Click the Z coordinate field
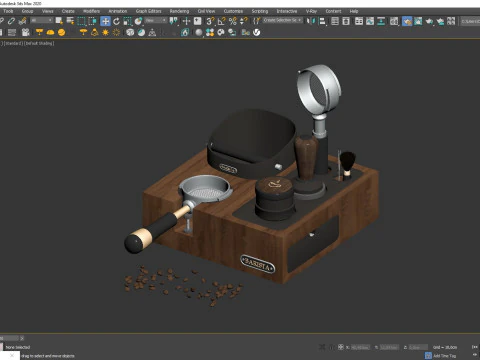 click(x=418, y=347)
